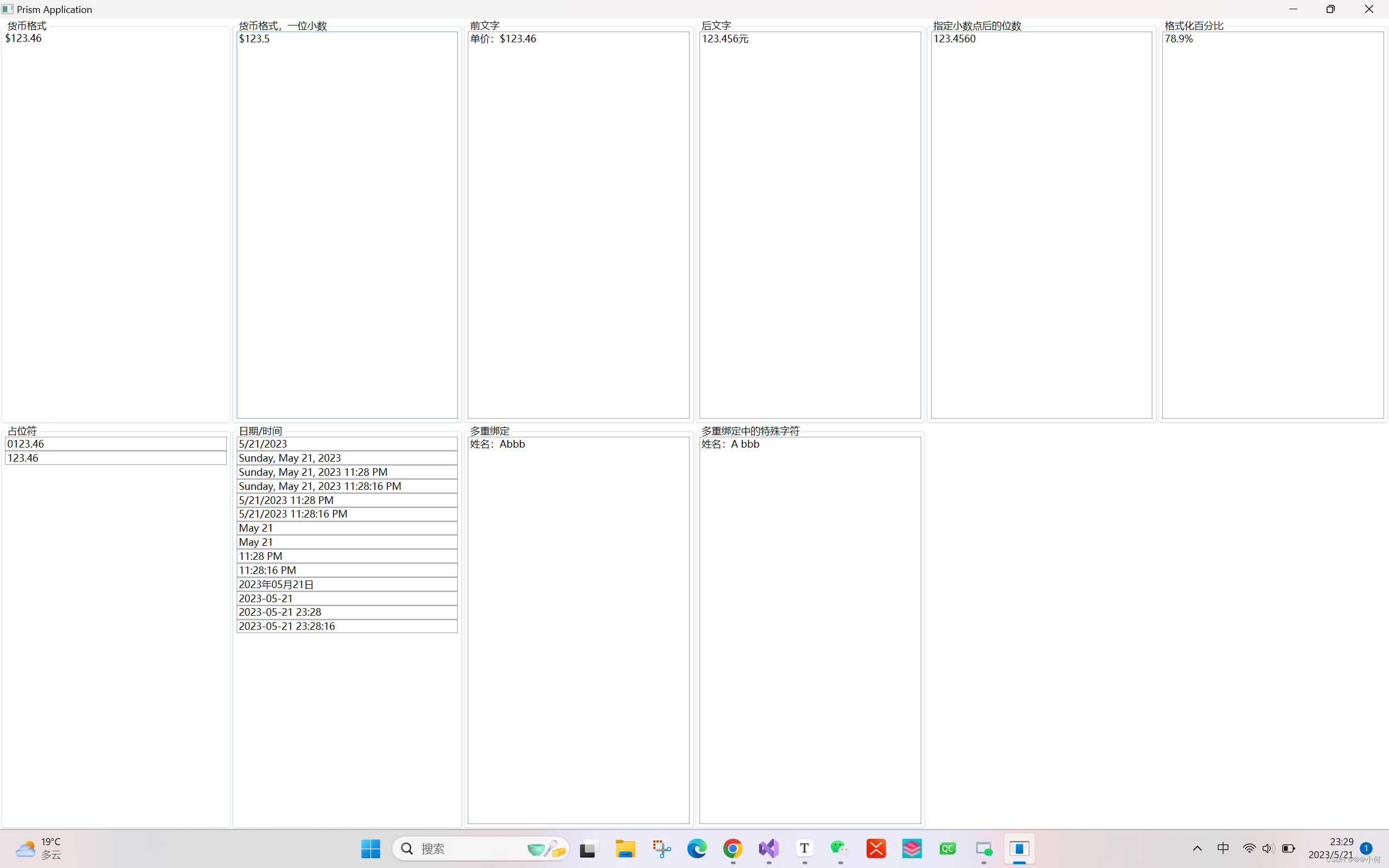Launch File Explorer from the taskbar
This screenshot has height=868, width=1389.
625,848
